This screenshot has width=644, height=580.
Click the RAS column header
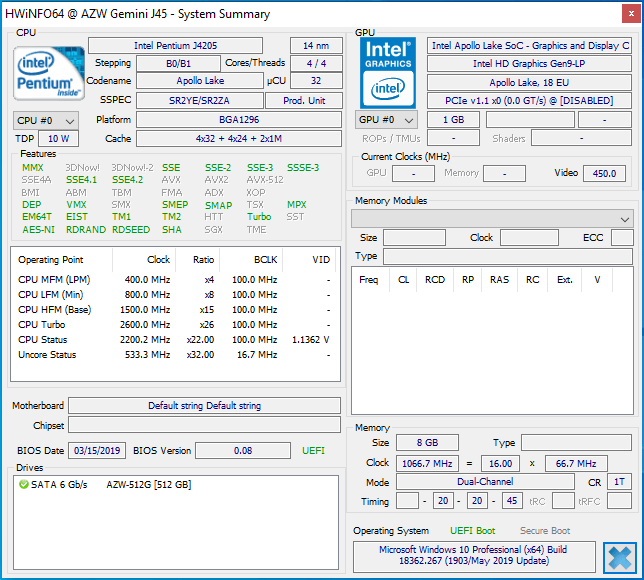click(x=499, y=280)
